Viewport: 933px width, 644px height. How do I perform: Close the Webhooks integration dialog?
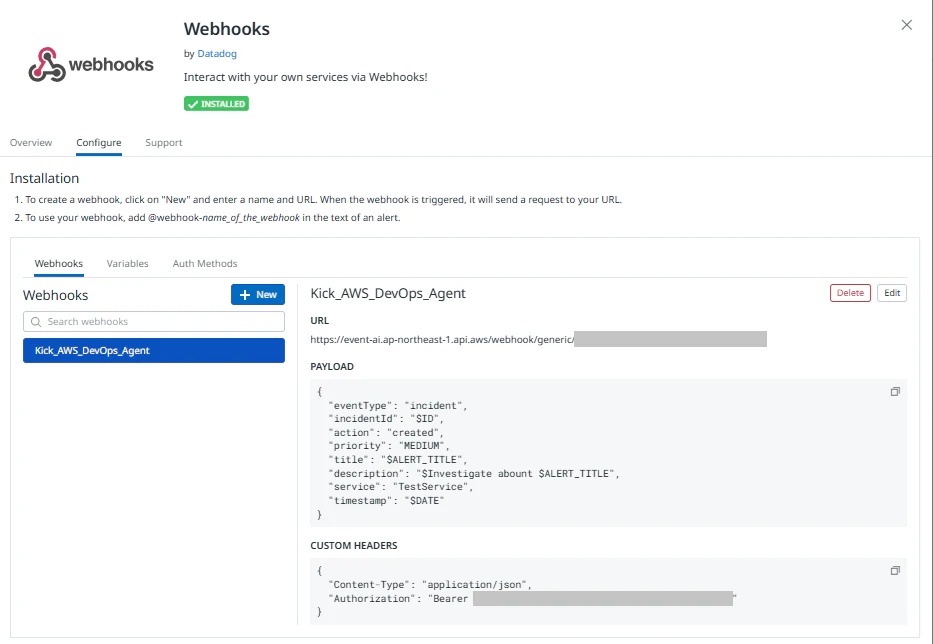[906, 25]
